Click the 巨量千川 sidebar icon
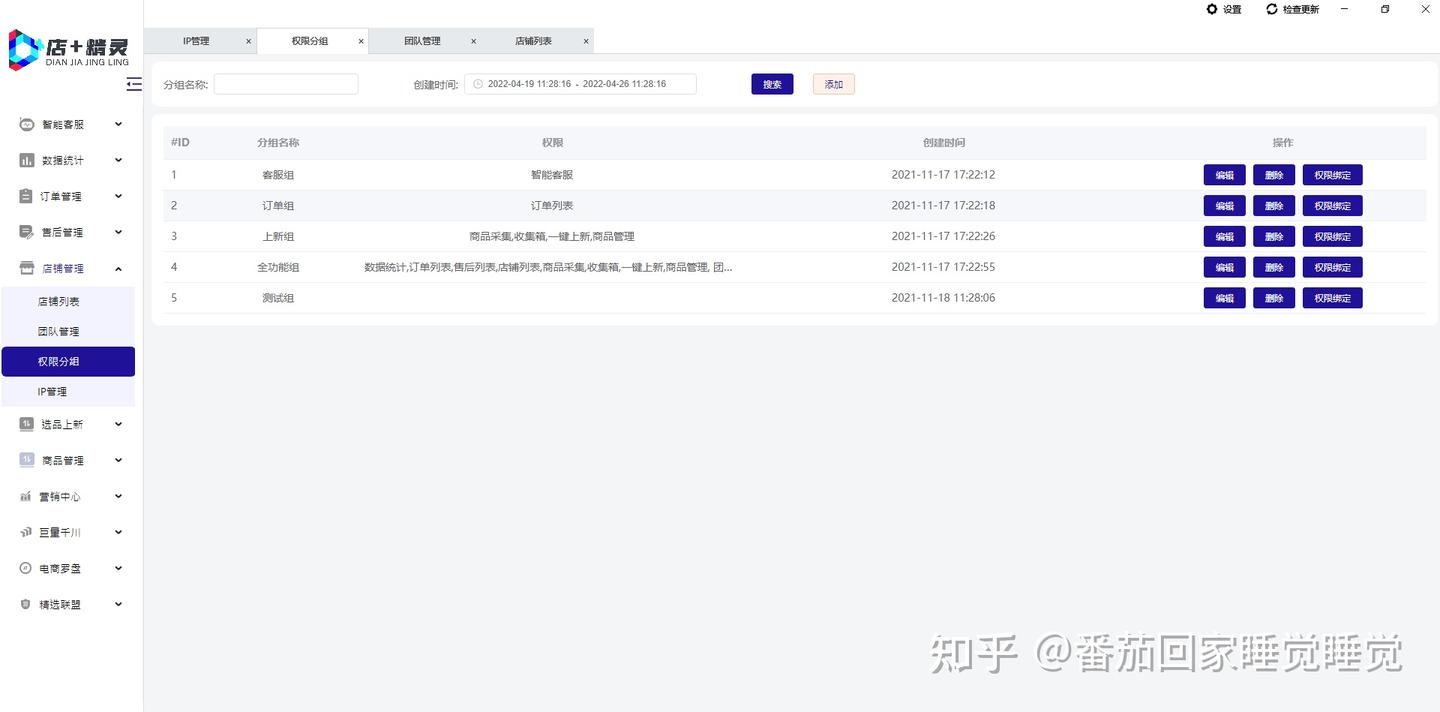Screen dimensions: 1440x712 click(26, 533)
